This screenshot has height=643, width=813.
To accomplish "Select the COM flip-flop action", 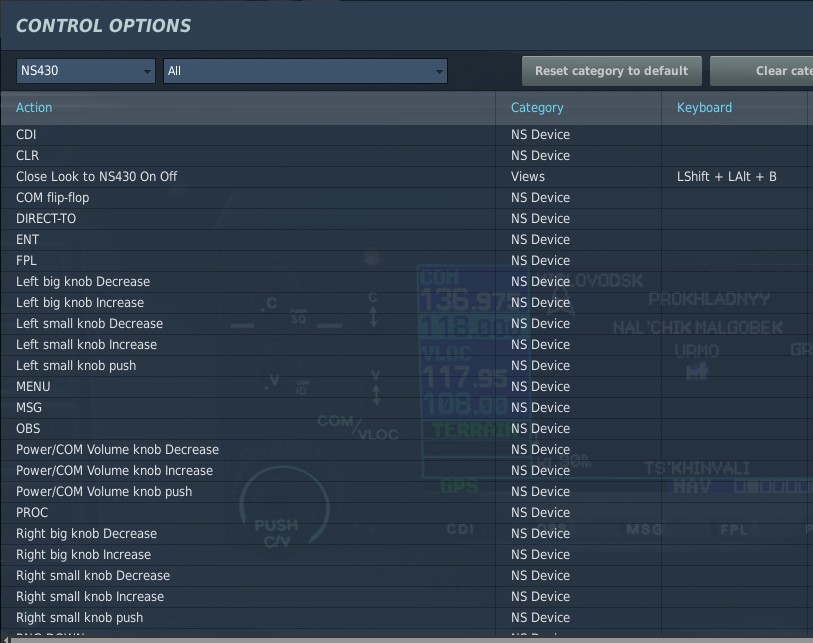I will (52, 197).
